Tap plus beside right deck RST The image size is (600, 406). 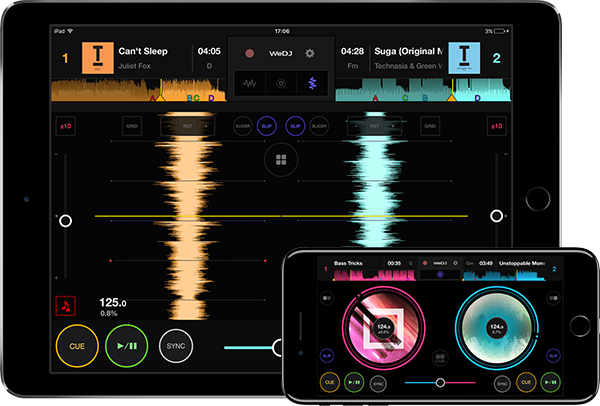click(393, 126)
